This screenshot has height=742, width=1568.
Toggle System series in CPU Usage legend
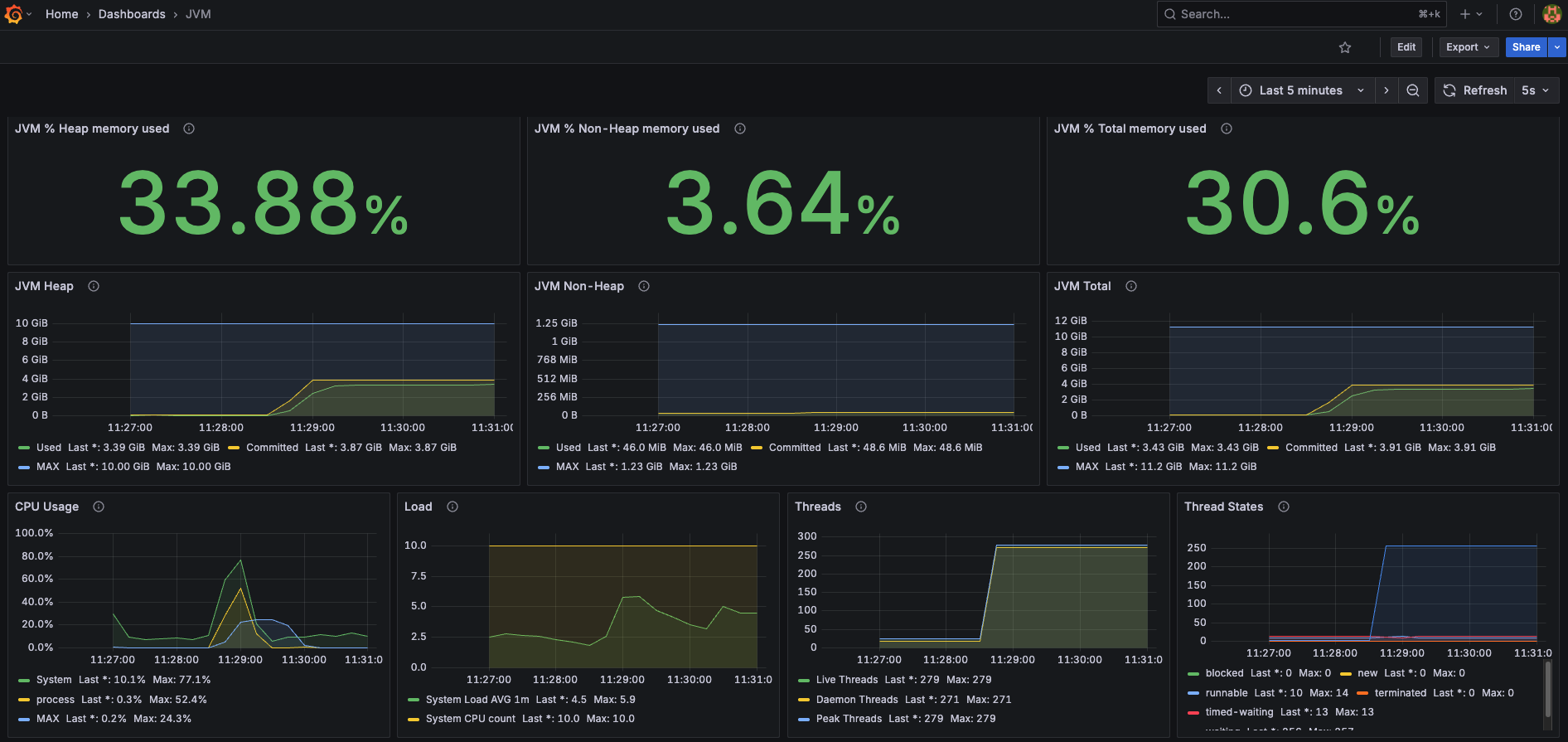tap(54, 680)
